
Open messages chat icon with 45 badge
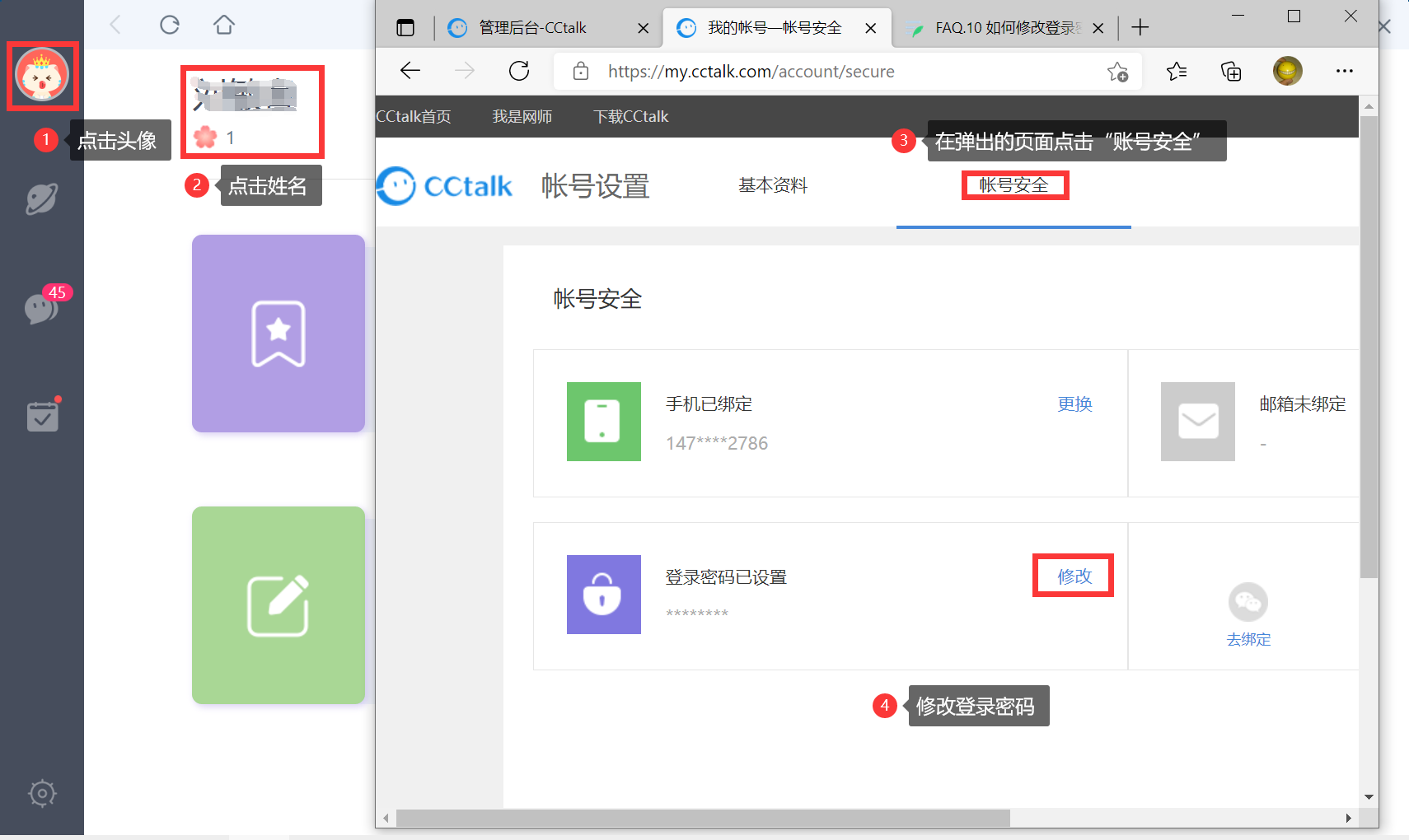point(41,309)
